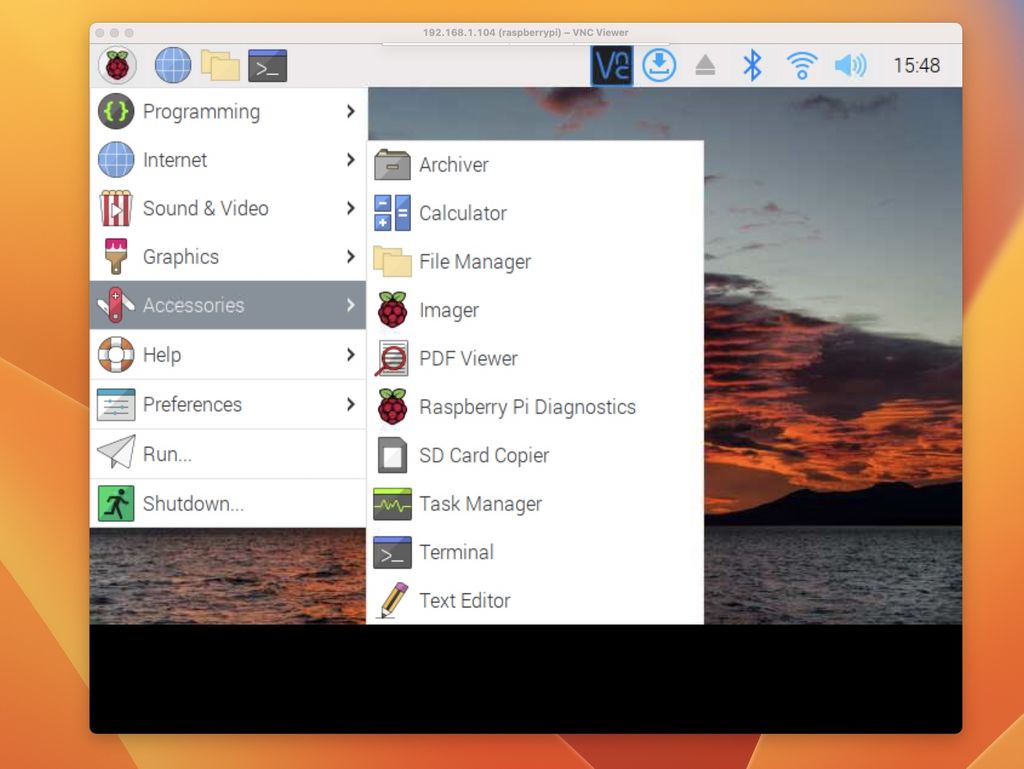Open the Raspberry Pi main menu button

click(x=118, y=65)
